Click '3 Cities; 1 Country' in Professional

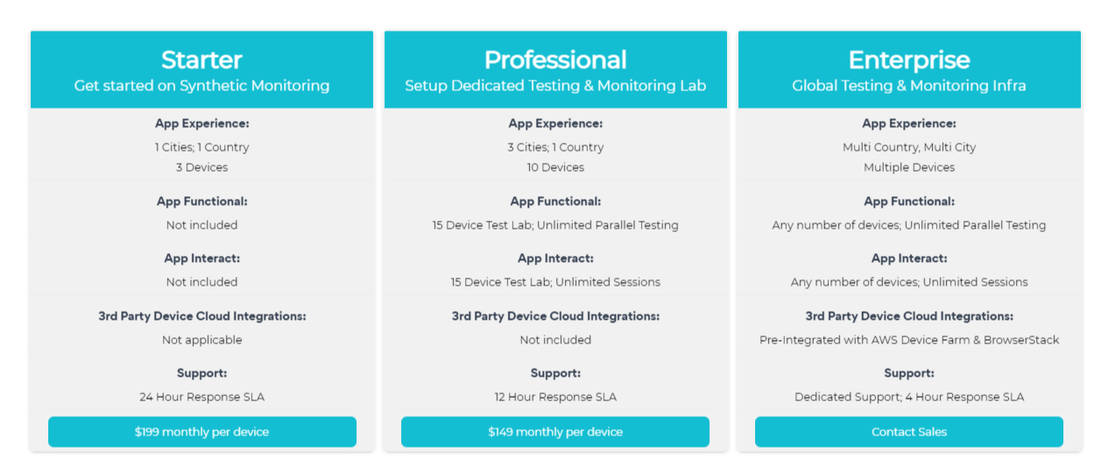(x=555, y=147)
